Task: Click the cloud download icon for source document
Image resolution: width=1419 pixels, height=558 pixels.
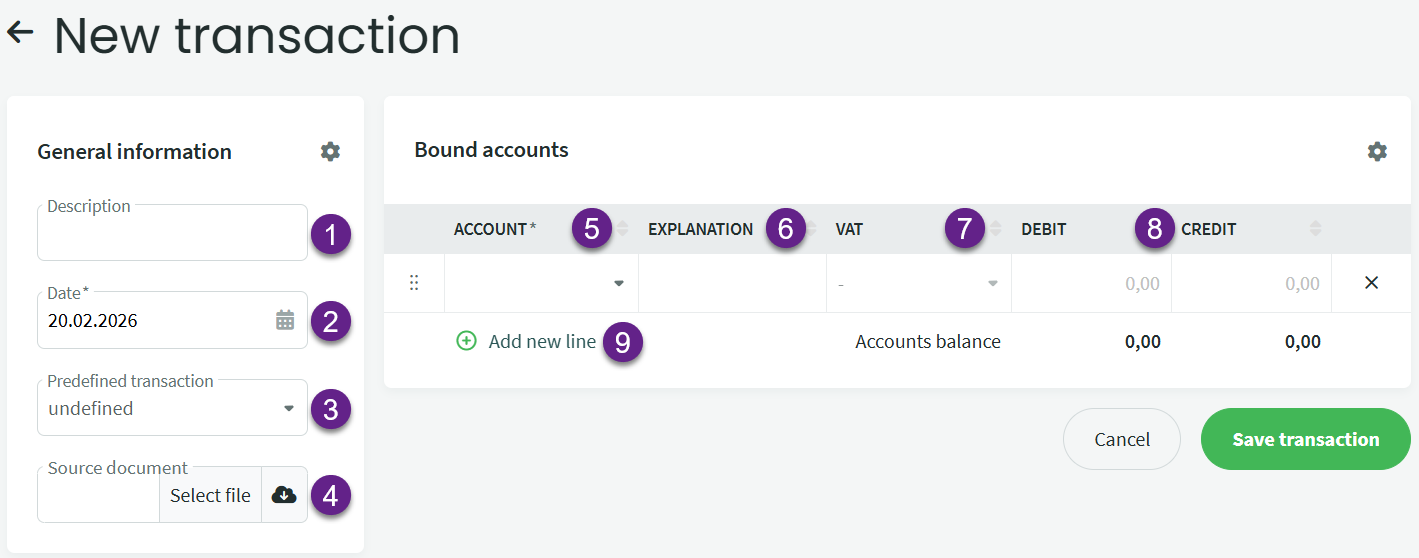Action: (284, 495)
